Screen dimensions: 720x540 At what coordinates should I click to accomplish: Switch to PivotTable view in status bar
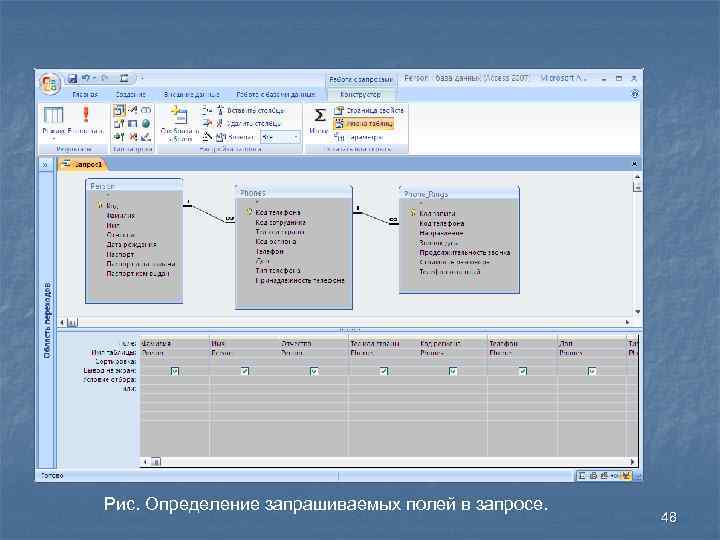(x=593, y=476)
